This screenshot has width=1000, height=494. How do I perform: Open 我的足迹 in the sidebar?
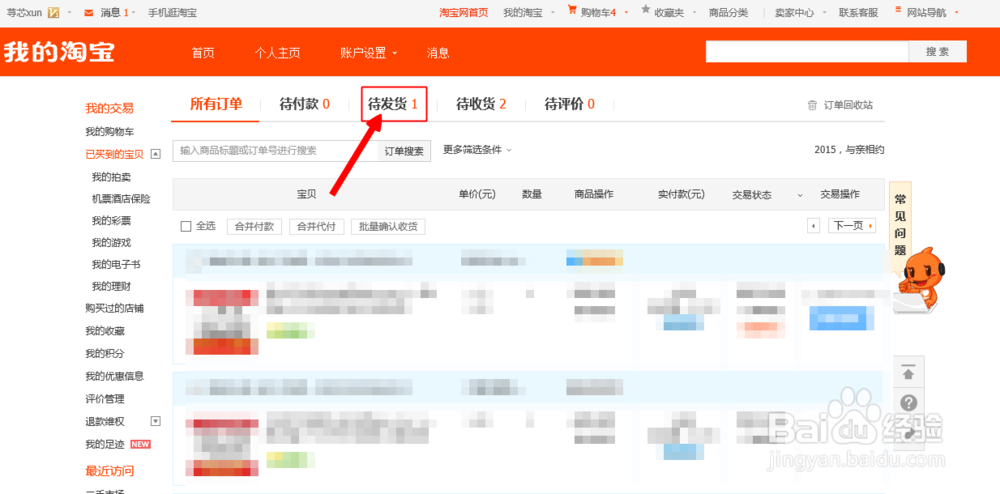coord(105,444)
